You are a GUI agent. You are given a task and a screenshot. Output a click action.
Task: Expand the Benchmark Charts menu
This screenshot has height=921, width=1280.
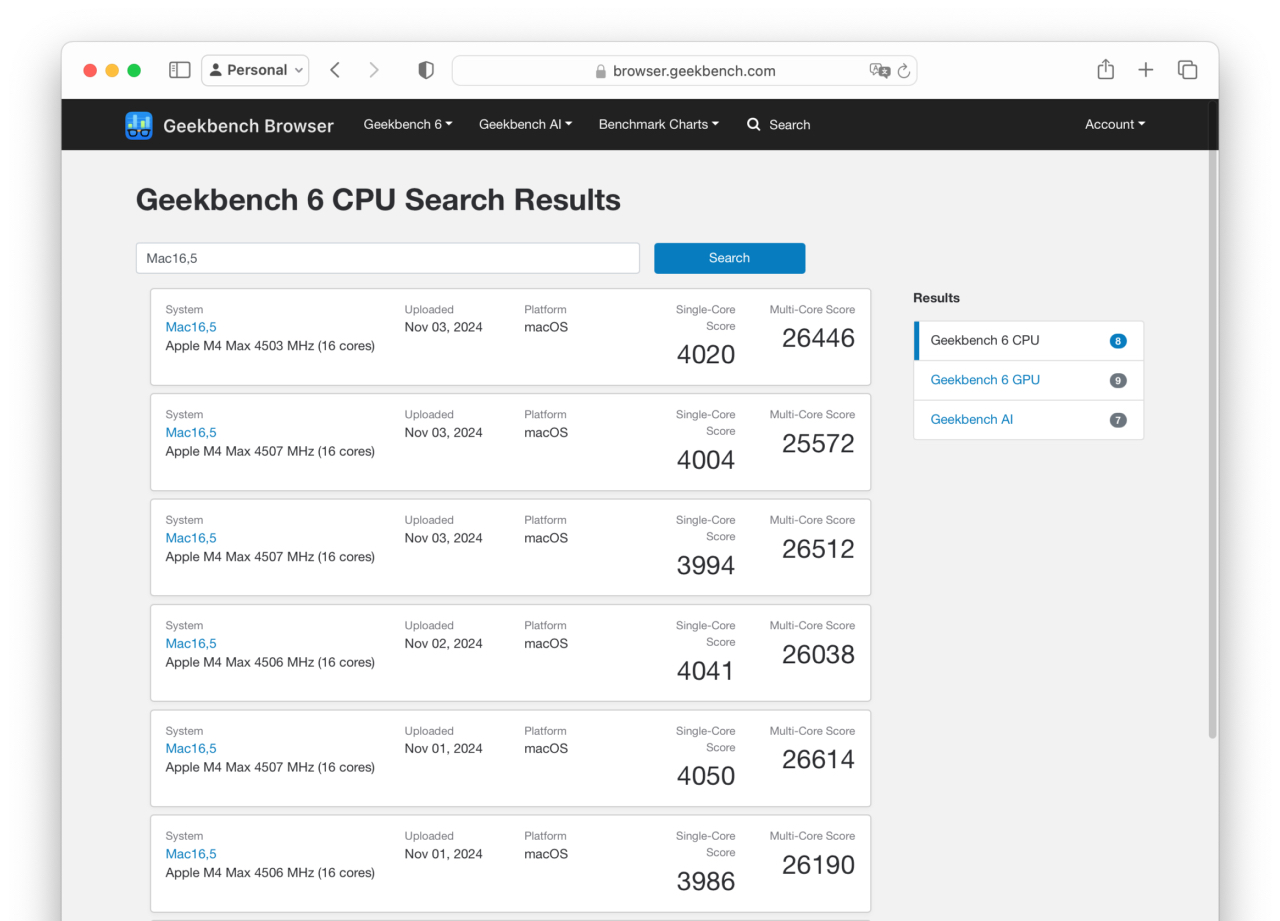point(659,124)
